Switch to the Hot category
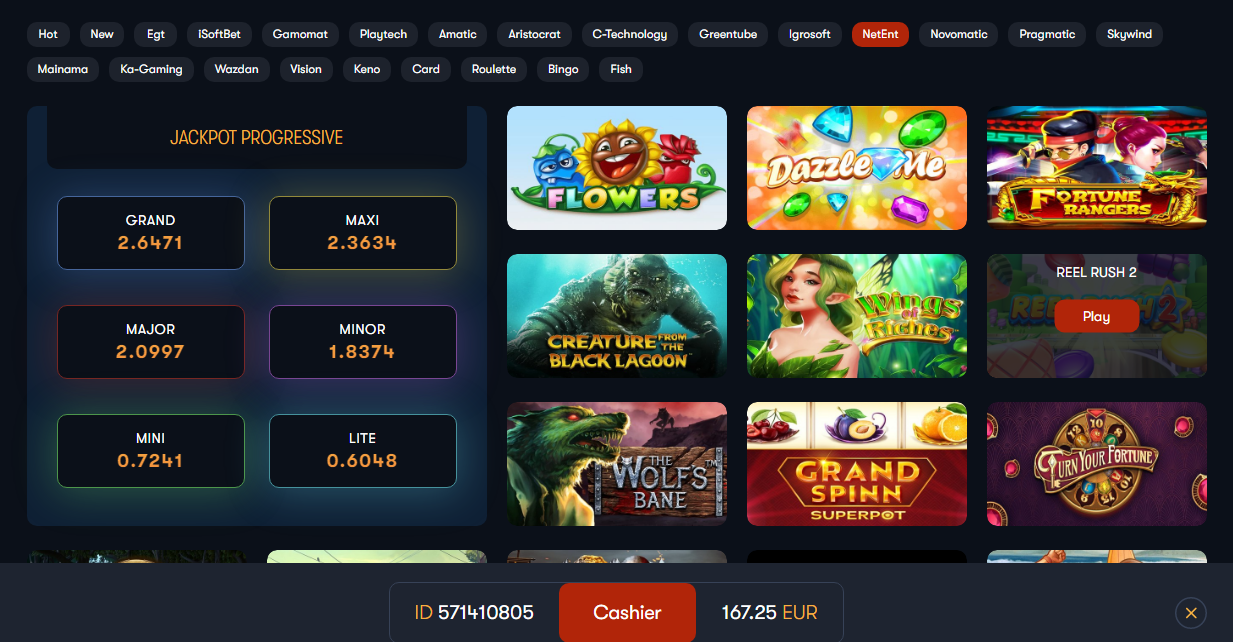This screenshot has width=1233, height=642. (48, 34)
